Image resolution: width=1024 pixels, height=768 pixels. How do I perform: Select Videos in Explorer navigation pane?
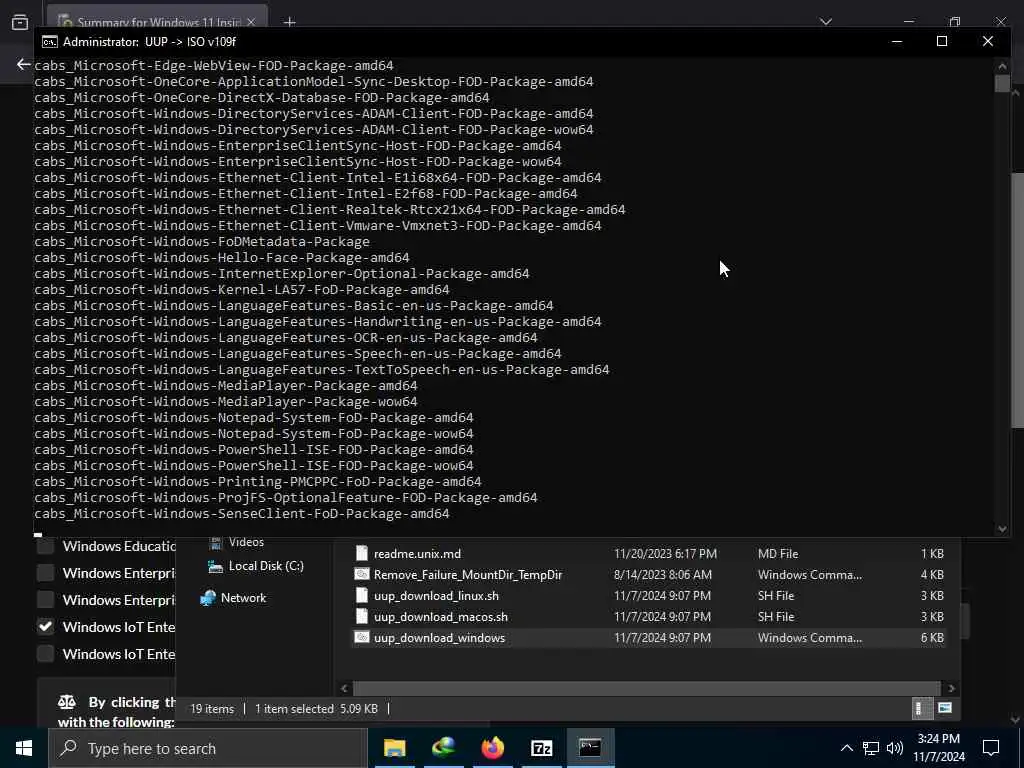[x=246, y=542]
